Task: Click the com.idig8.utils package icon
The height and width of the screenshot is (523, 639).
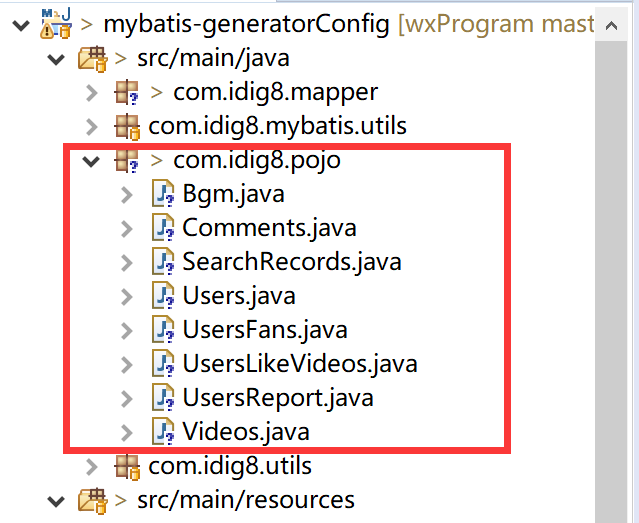Action: click(125, 466)
